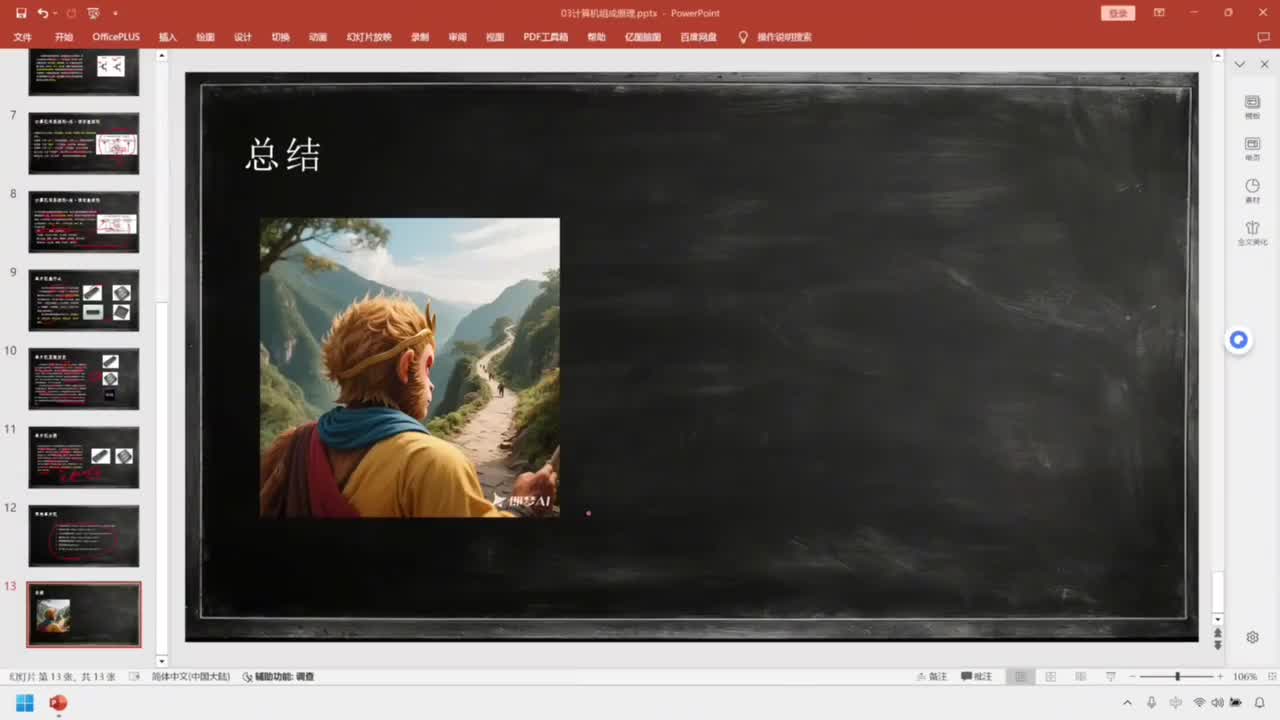Viewport: 1280px width, 720px height.
Task: Start slideshow from the status bar
Action: click(1111, 677)
